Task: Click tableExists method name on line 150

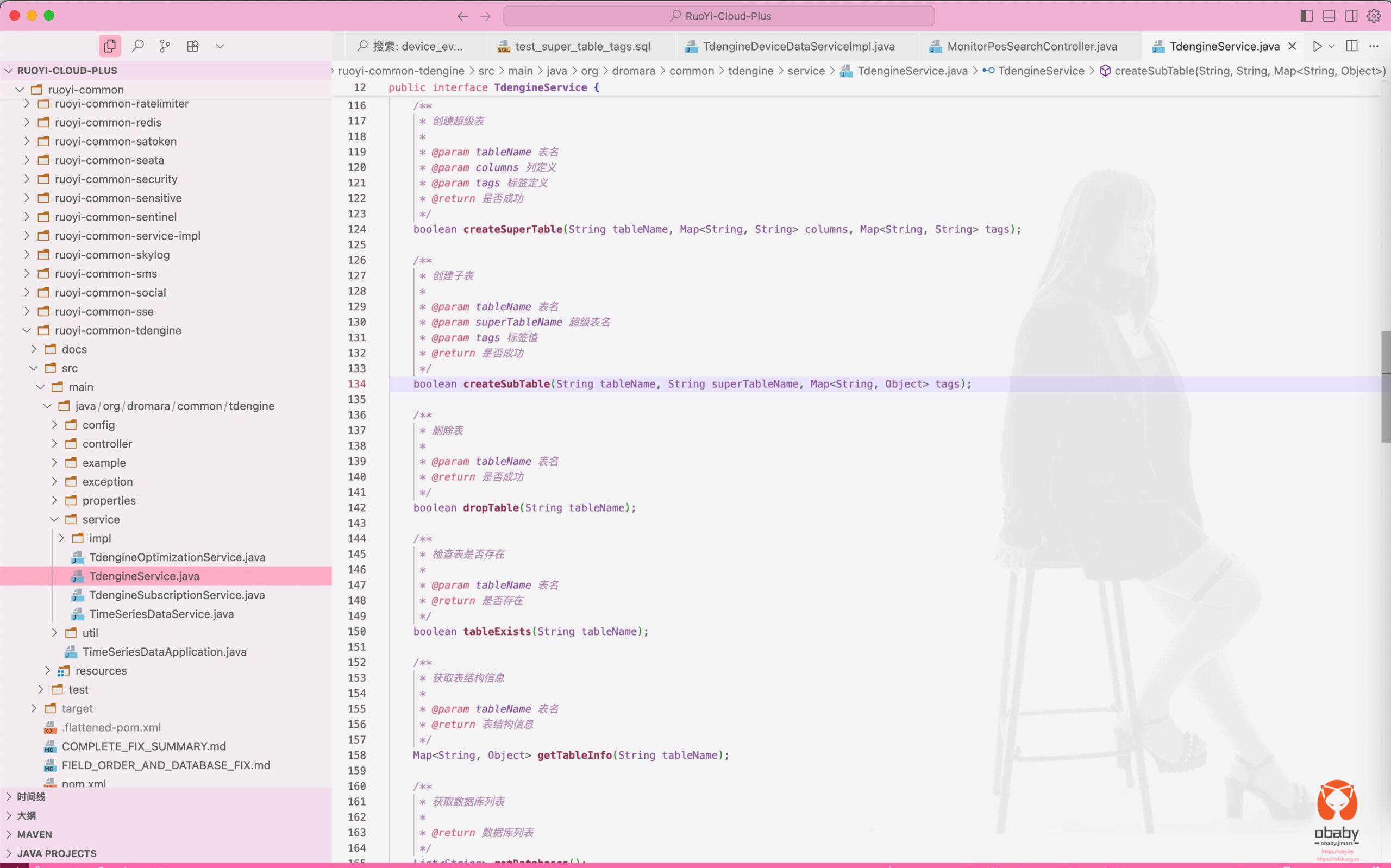Action: tap(497, 632)
